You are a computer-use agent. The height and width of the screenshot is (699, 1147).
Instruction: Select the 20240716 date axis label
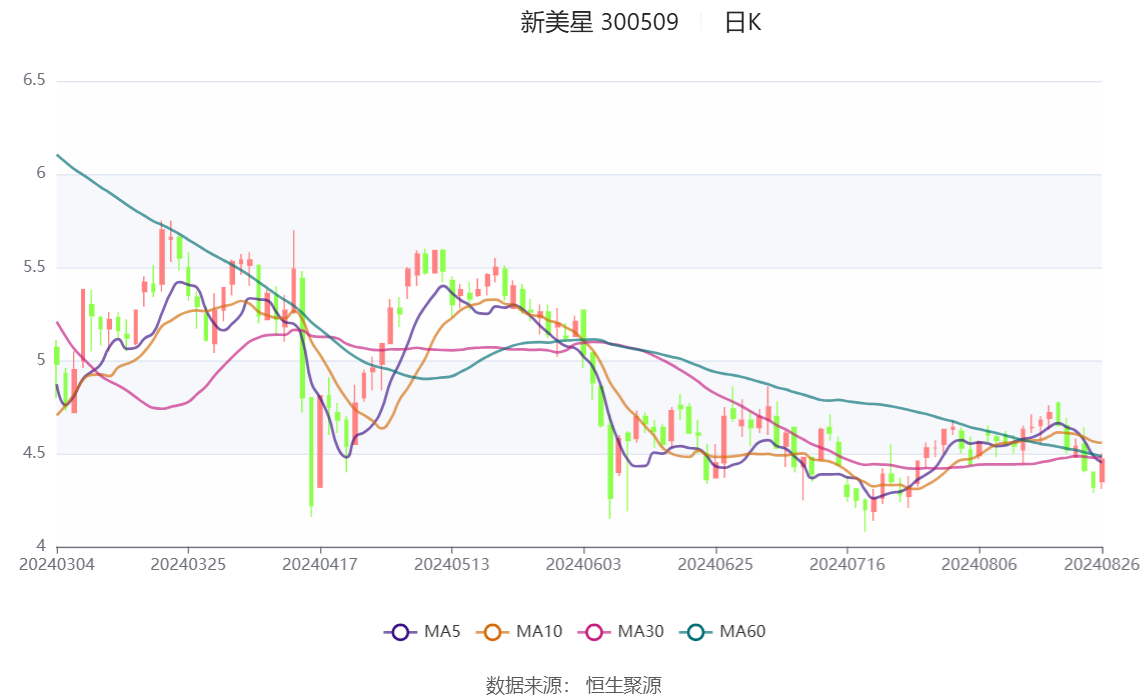coord(847,564)
